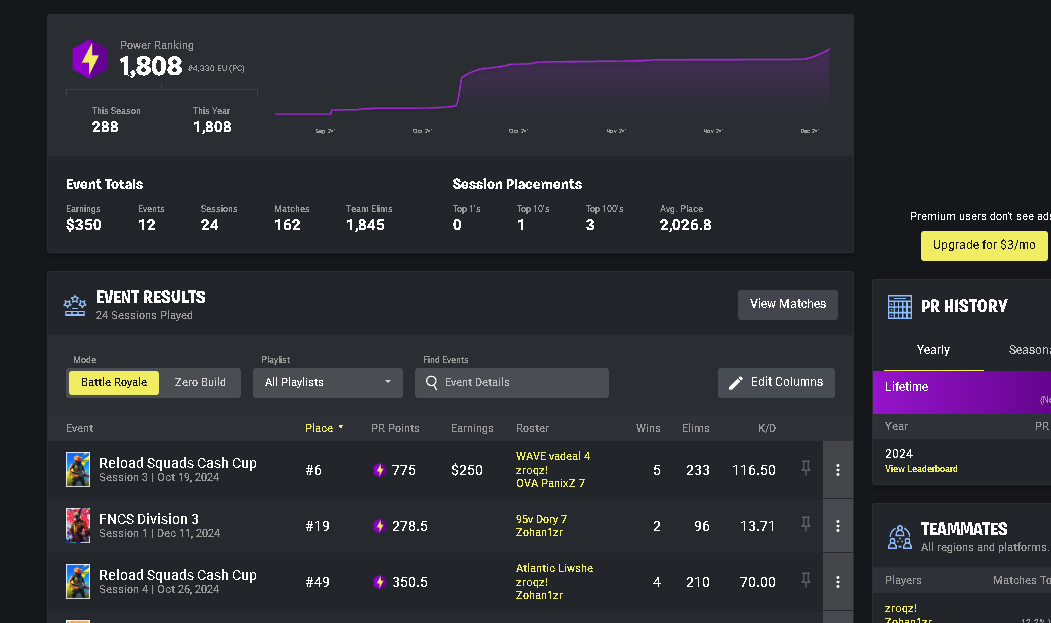This screenshot has width=1051, height=623.
Task: Click the $250 earnings cell
Action: 467,470
